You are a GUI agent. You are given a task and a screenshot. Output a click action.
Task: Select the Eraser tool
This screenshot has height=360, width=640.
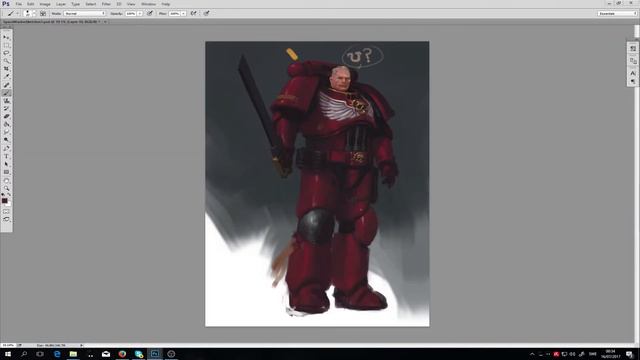click(x=6, y=117)
